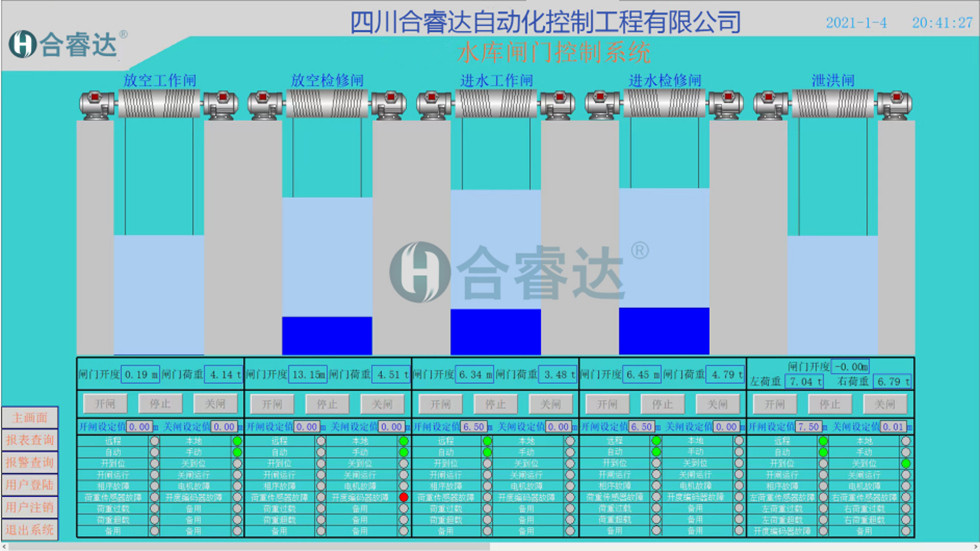Image resolution: width=980 pixels, height=551 pixels.
Task: Click the green 本地 lamp of 放空检修闸
Action: 404,441
